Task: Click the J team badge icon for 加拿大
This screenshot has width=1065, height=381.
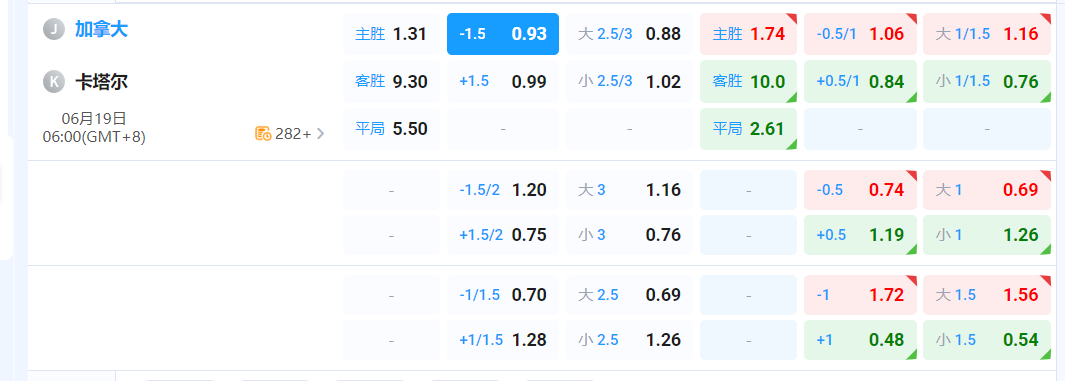Action: 54,29
